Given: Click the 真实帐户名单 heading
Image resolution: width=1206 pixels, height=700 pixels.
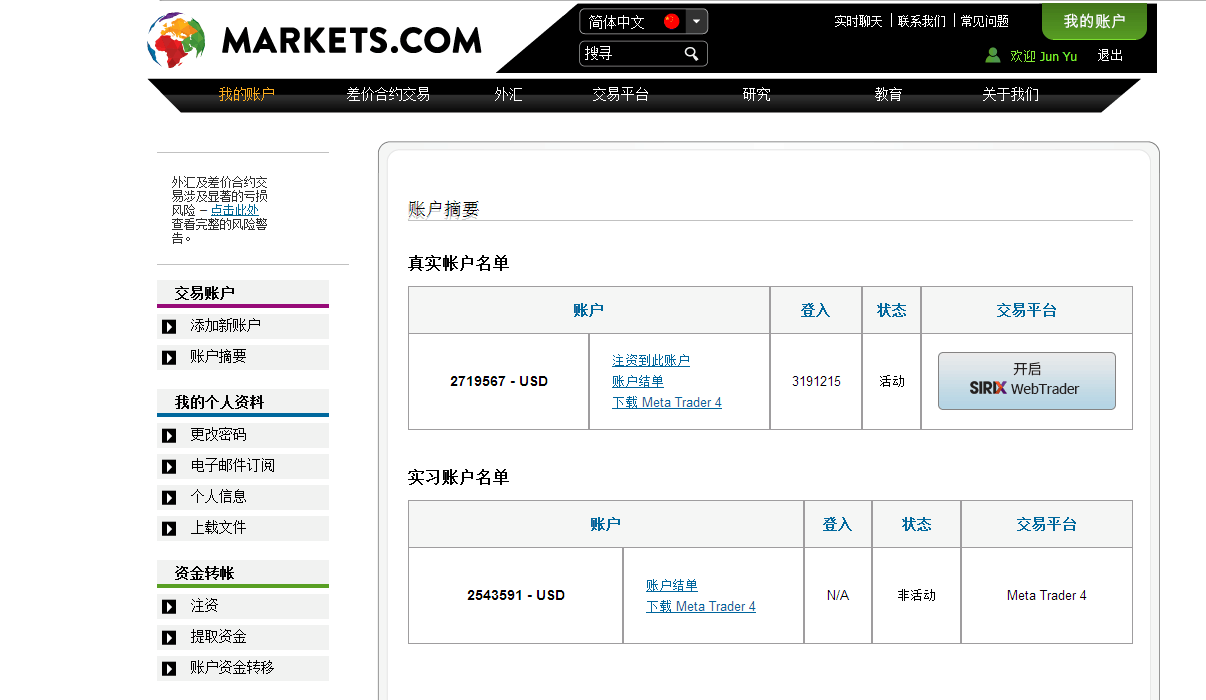Looking at the screenshot, I should pos(459,263).
